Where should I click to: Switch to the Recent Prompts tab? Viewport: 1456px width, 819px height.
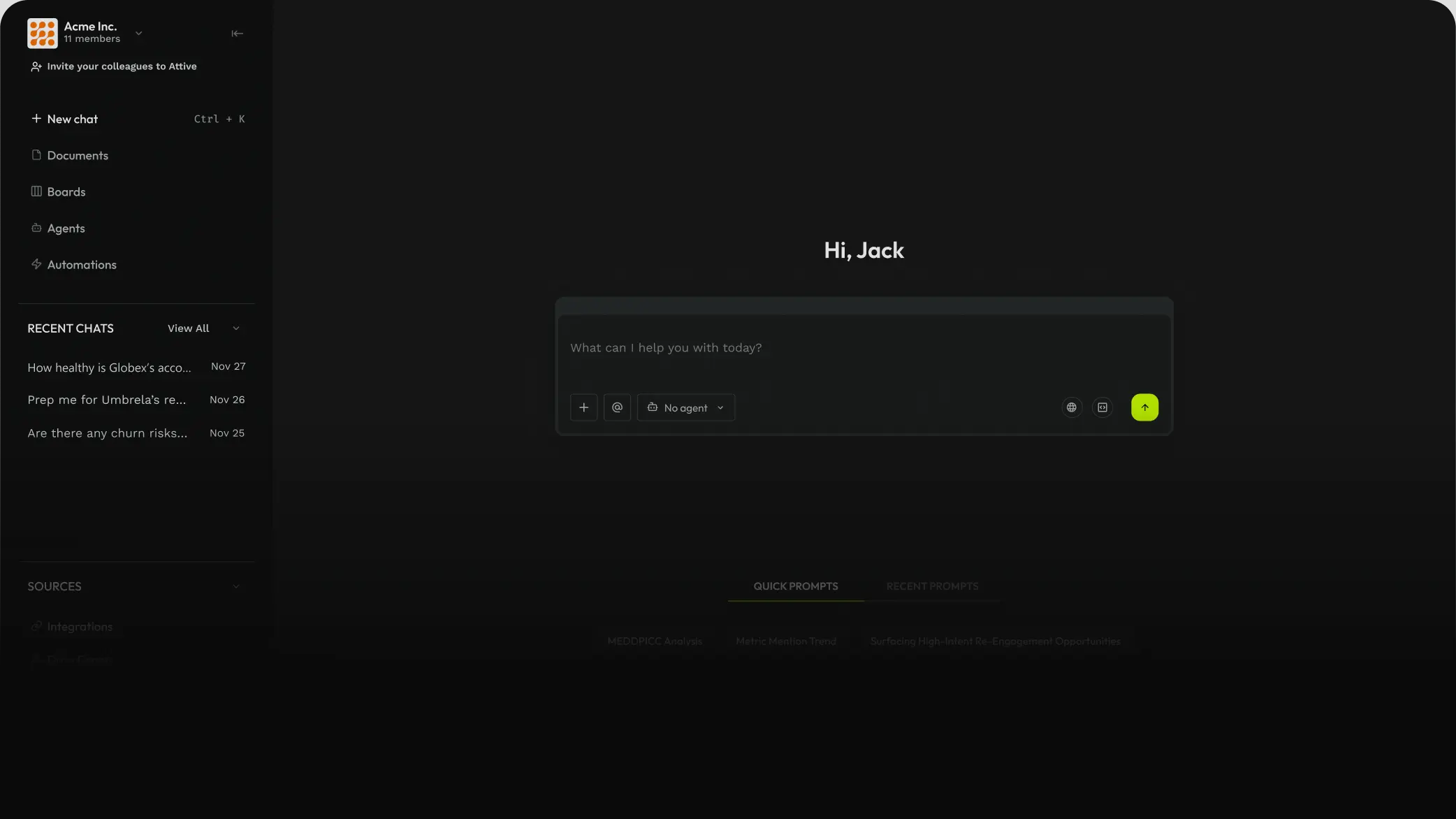pos(931,586)
